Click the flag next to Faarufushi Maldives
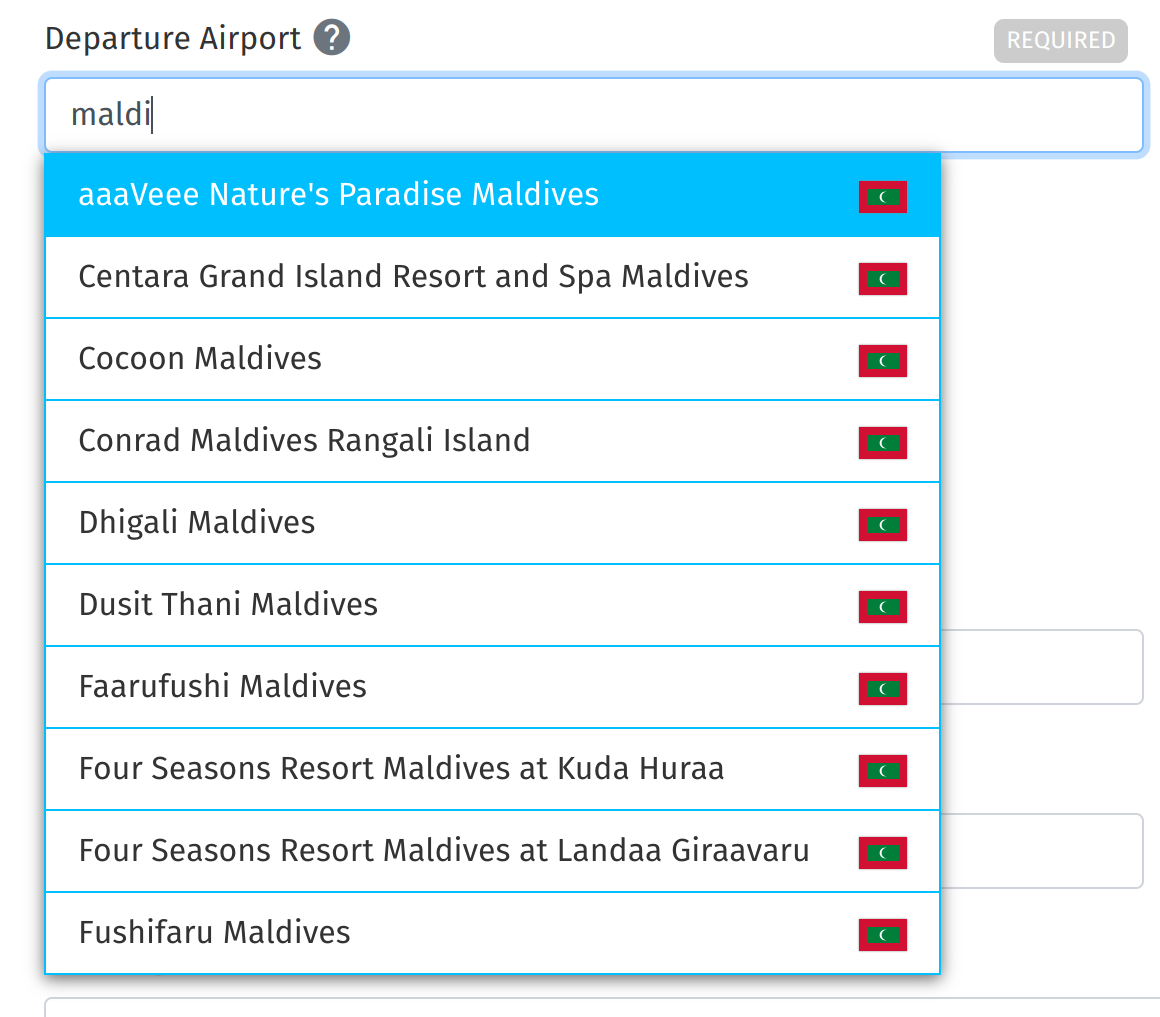Viewport: 1160px width, 1017px height. (x=883, y=689)
